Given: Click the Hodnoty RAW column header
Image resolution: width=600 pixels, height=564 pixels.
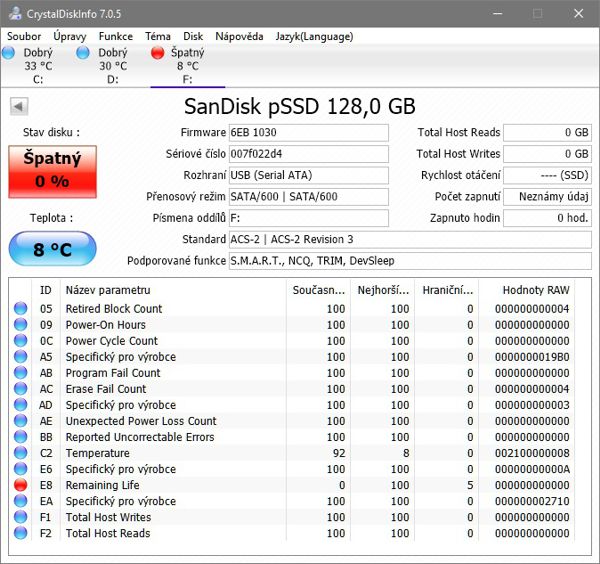Looking at the screenshot, I should point(526,290).
